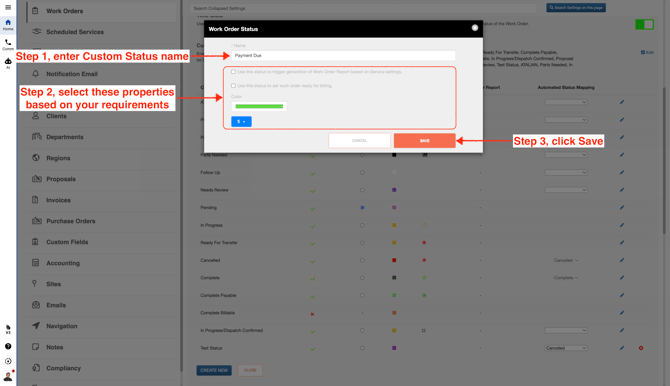The height and width of the screenshot is (386, 670).
Task: Open Test Status Canceled mapping dropdown
Action: click(x=566, y=348)
